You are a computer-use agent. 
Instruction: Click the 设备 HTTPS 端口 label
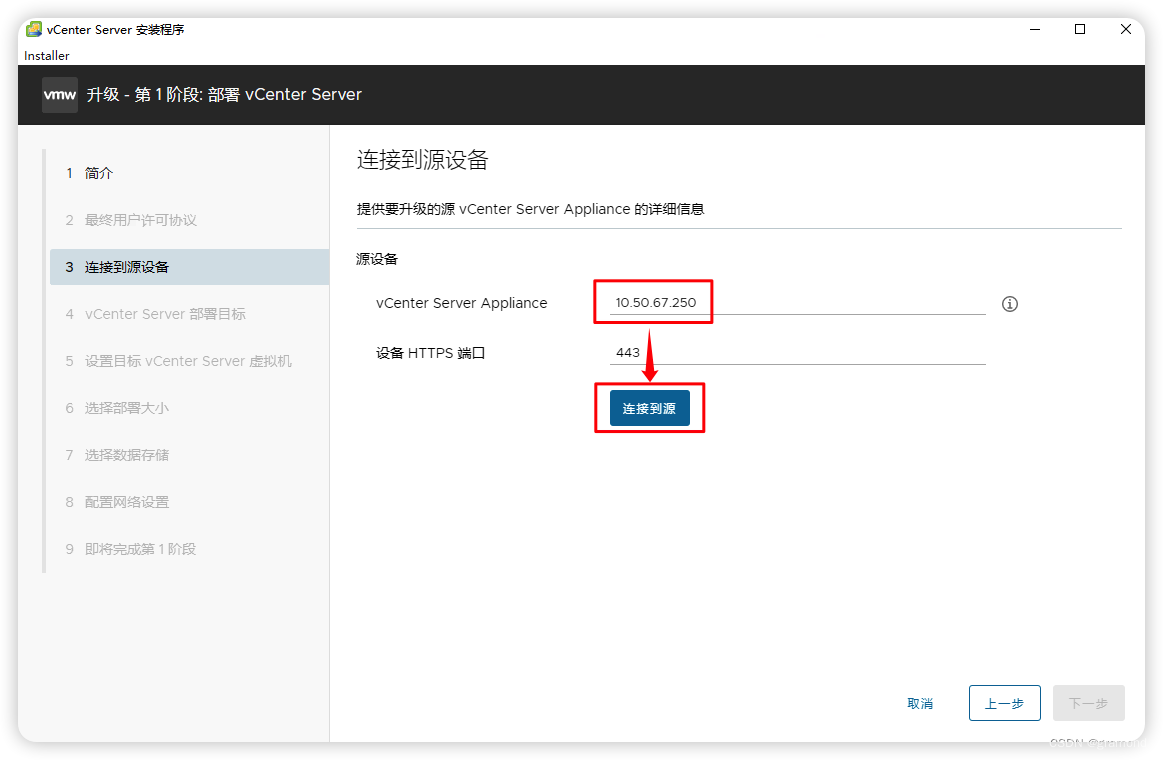[x=430, y=353]
